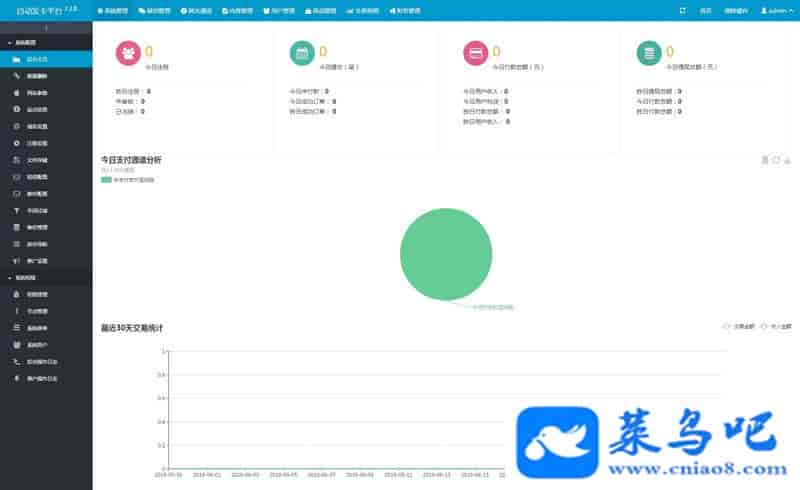
Task: Open the wrench-icon sidebar item
Action: [46, 76]
